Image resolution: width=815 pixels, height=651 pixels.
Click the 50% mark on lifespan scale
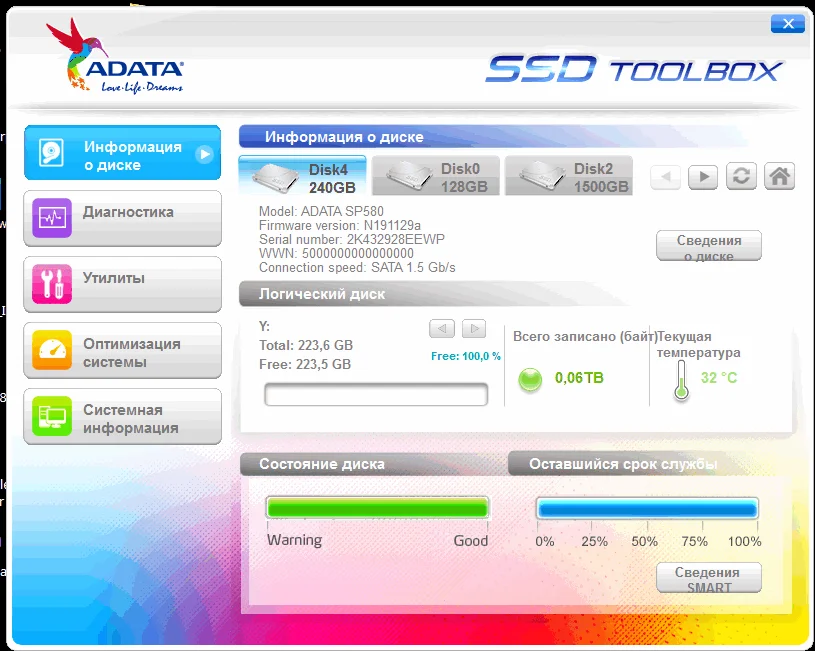[645, 541]
